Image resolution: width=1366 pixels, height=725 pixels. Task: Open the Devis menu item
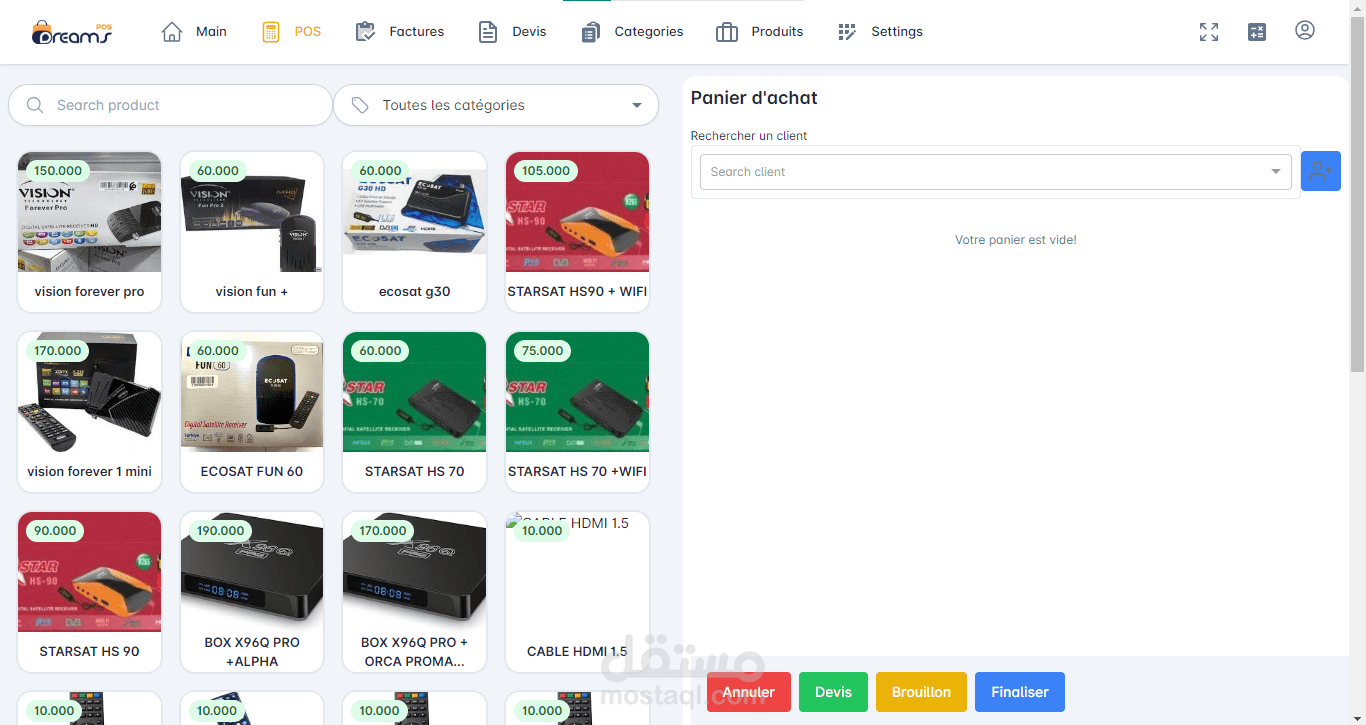(x=512, y=32)
